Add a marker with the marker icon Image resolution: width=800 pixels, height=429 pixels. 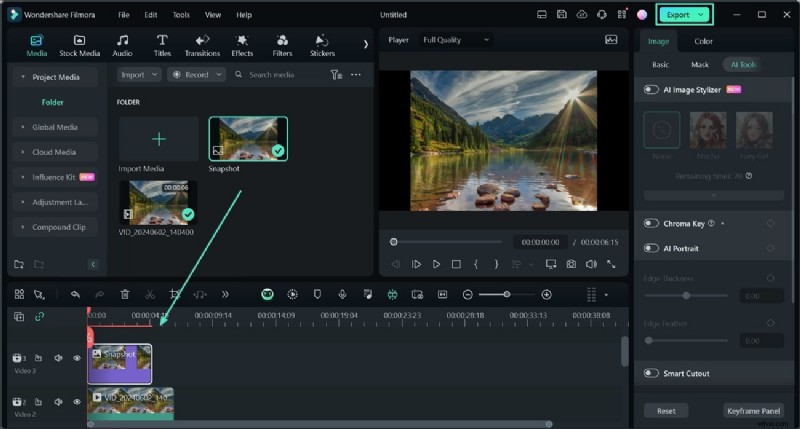point(317,294)
